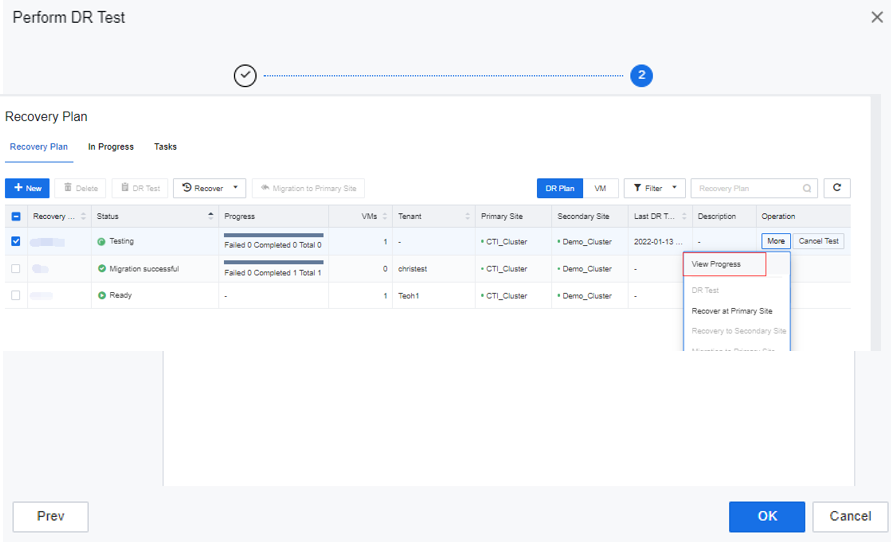Image resolution: width=895 pixels, height=547 pixels.
Task: Sort by the Tenant column arrows
Action: [467, 216]
